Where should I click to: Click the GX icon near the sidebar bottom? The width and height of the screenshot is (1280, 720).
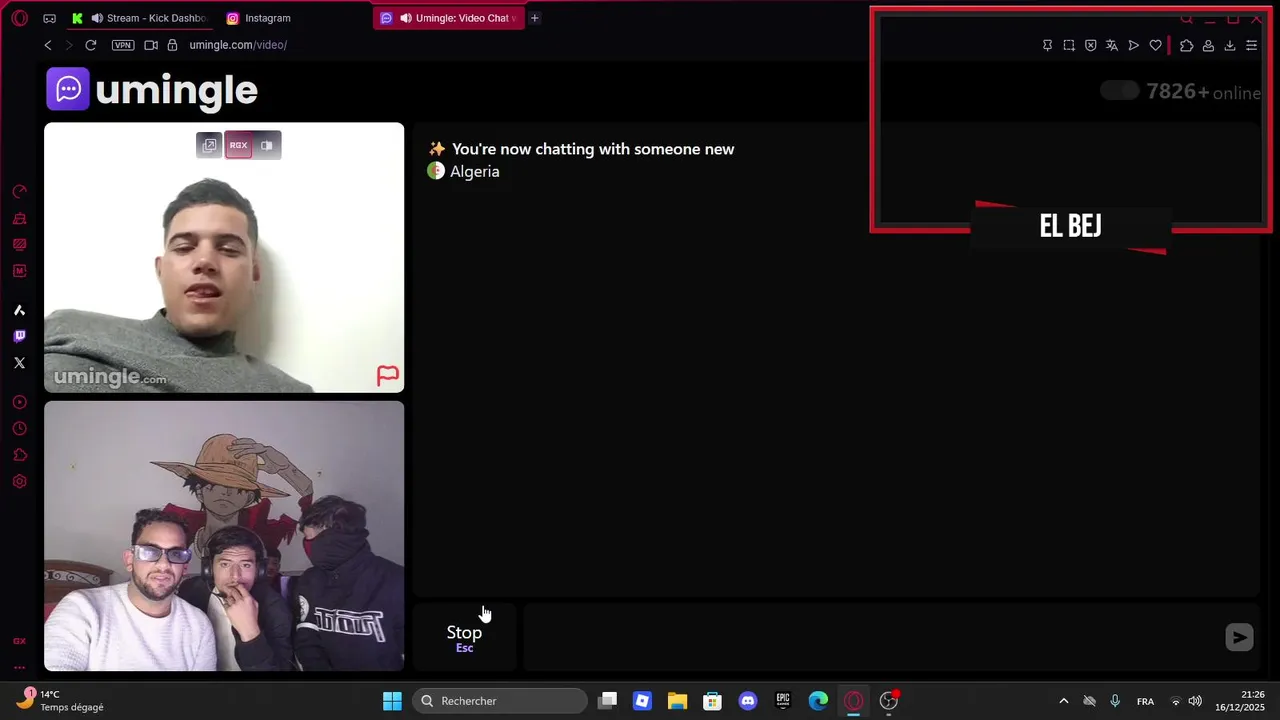tap(19, 641)
